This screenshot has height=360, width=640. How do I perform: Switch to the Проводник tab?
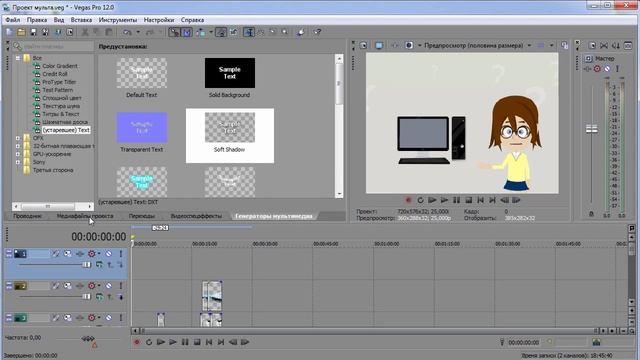coord(27,216)
